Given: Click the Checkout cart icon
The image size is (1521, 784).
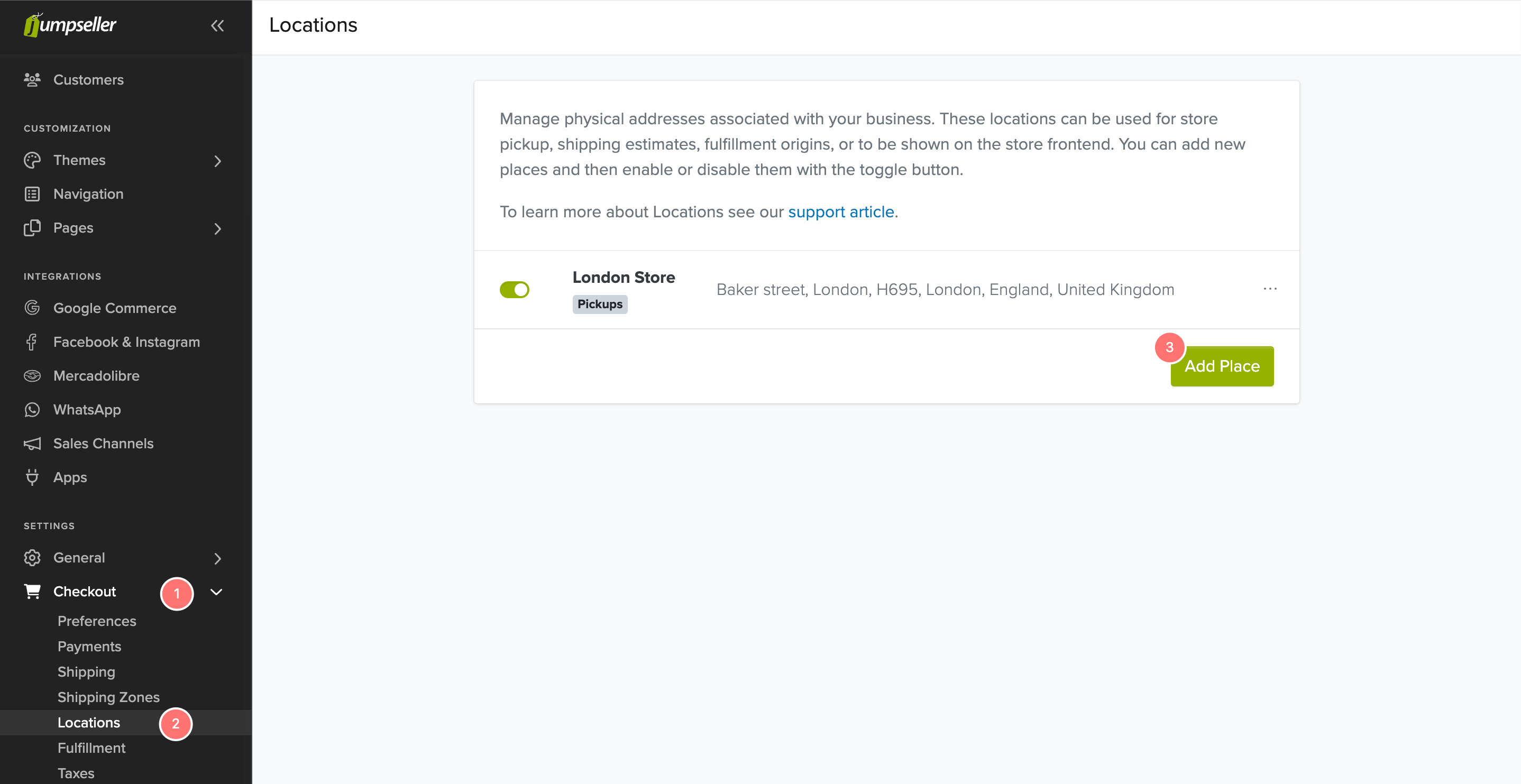Looking at the screenshot, I should (32, 591).
